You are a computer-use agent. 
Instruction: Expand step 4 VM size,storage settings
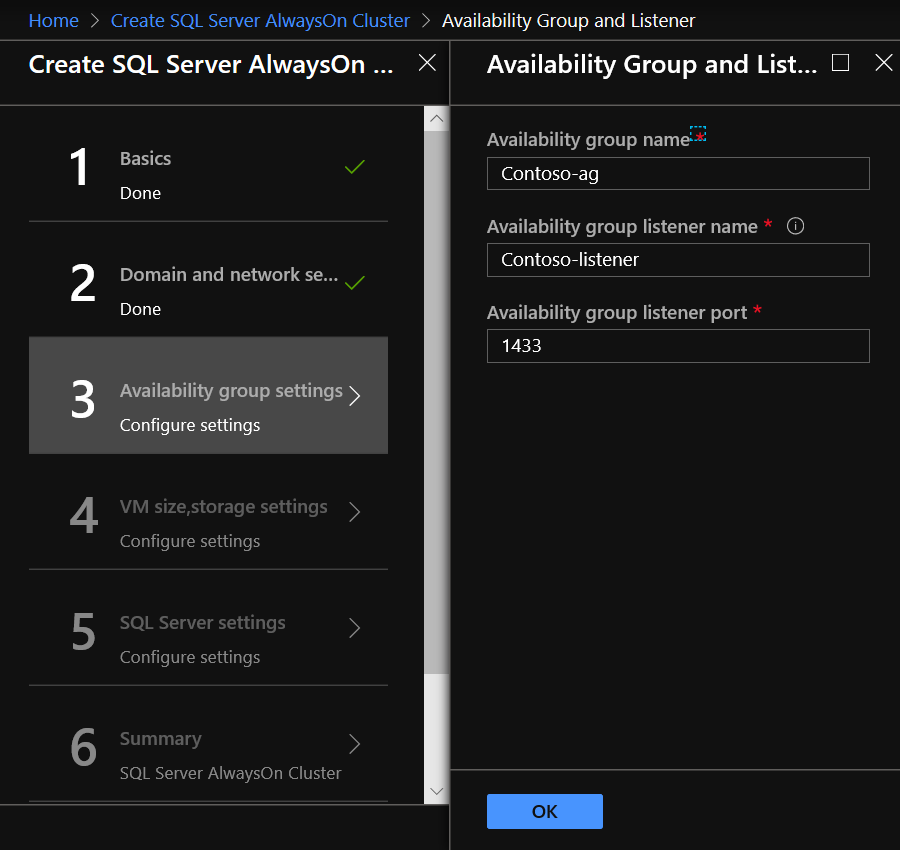[x=353, y=512]
